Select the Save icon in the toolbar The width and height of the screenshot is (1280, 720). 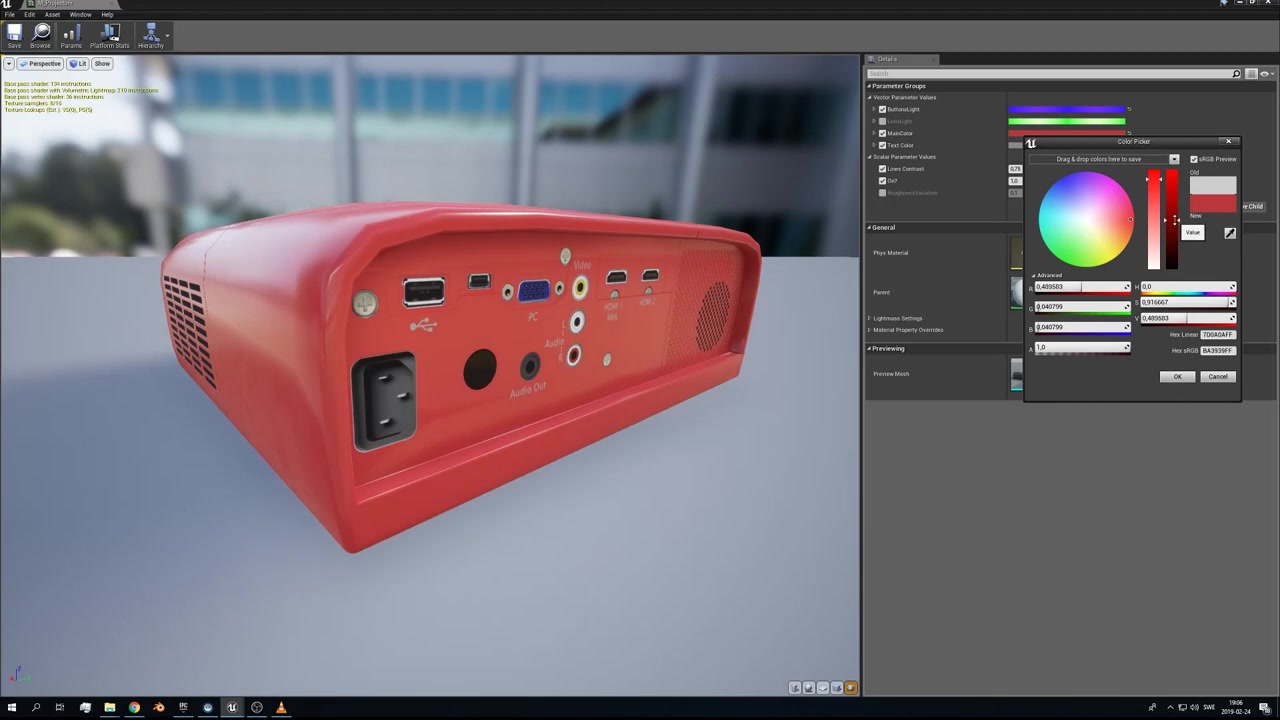click(14, 37)
